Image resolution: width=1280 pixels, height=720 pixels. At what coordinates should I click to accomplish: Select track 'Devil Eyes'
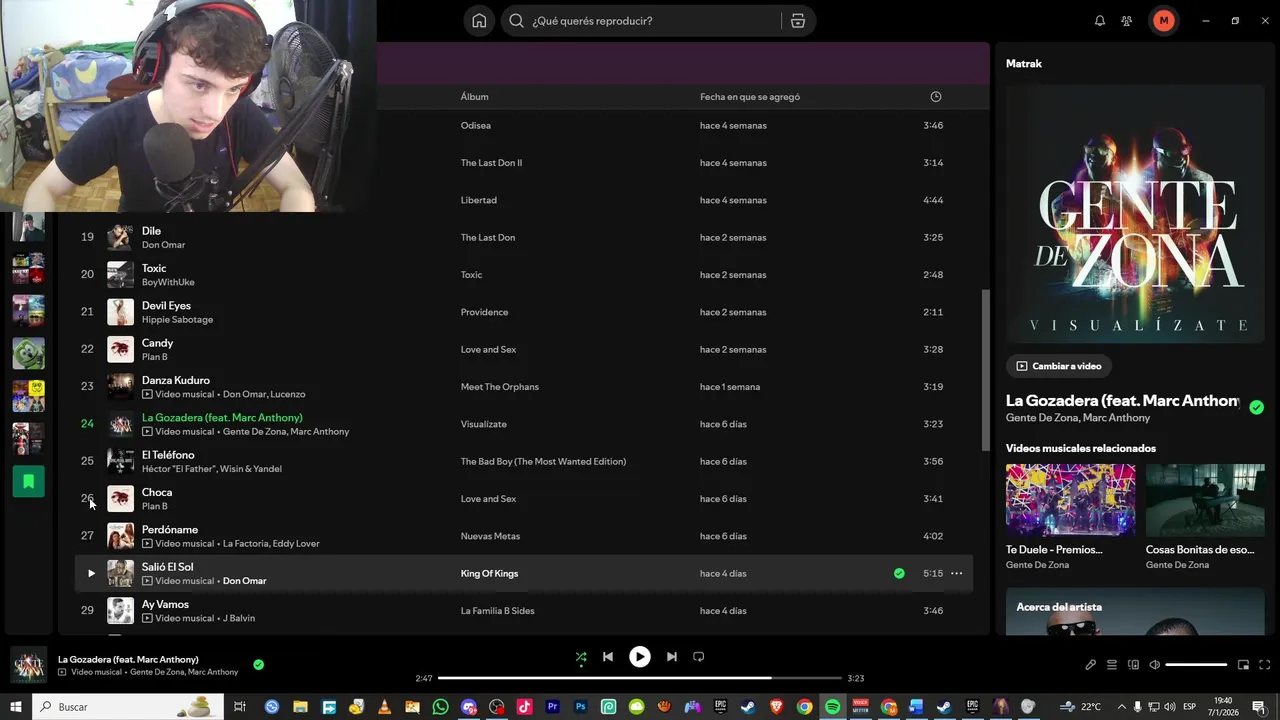(166, 306)
